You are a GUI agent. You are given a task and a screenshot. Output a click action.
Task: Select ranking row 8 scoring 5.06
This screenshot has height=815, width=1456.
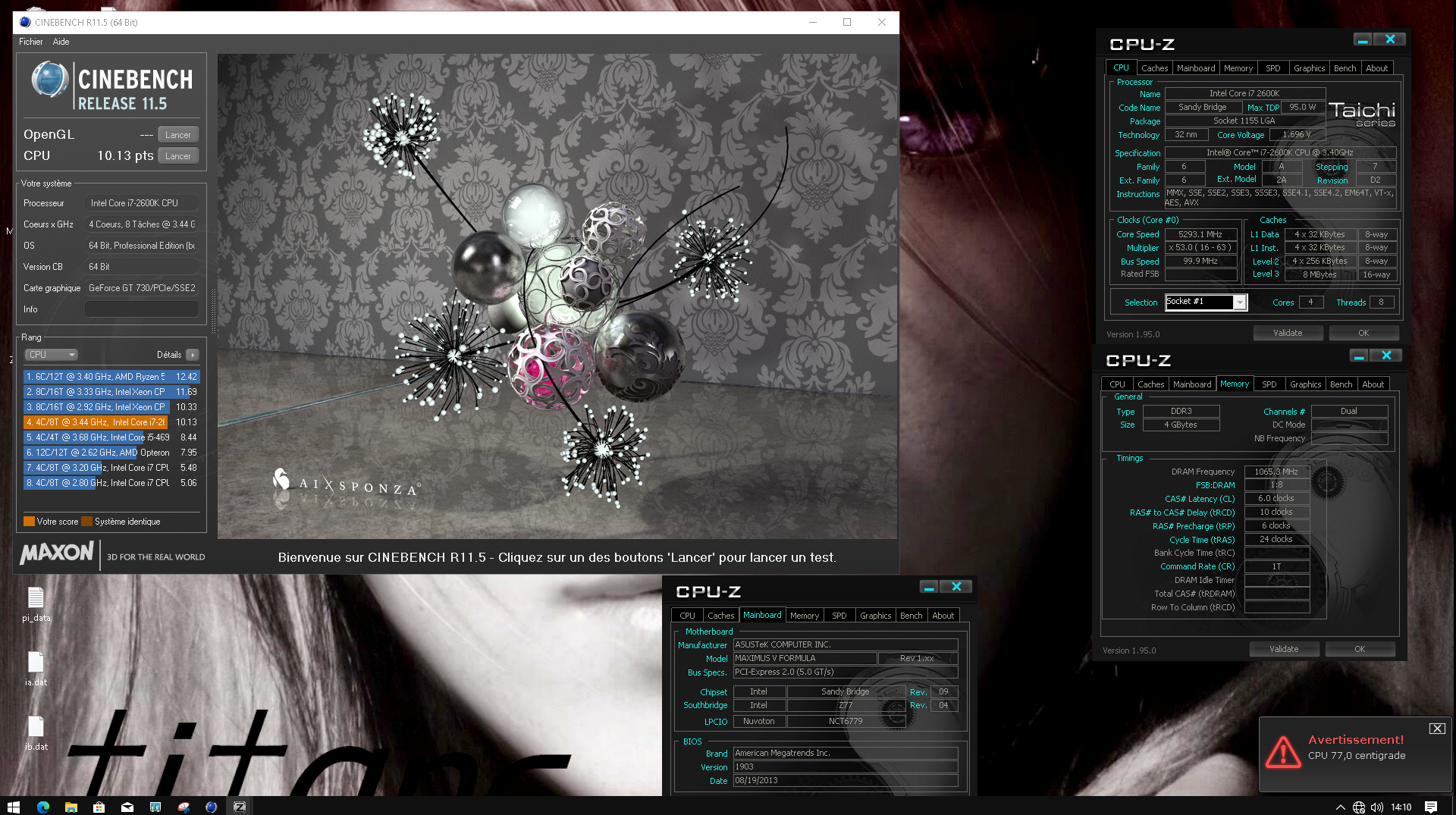pyautogui.click(x=111, y=482)
